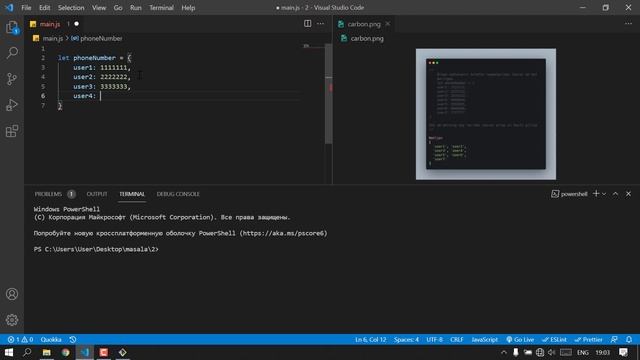Show hidden system tray icons
This screenshot has width=640, height=360.
point(504,352)
